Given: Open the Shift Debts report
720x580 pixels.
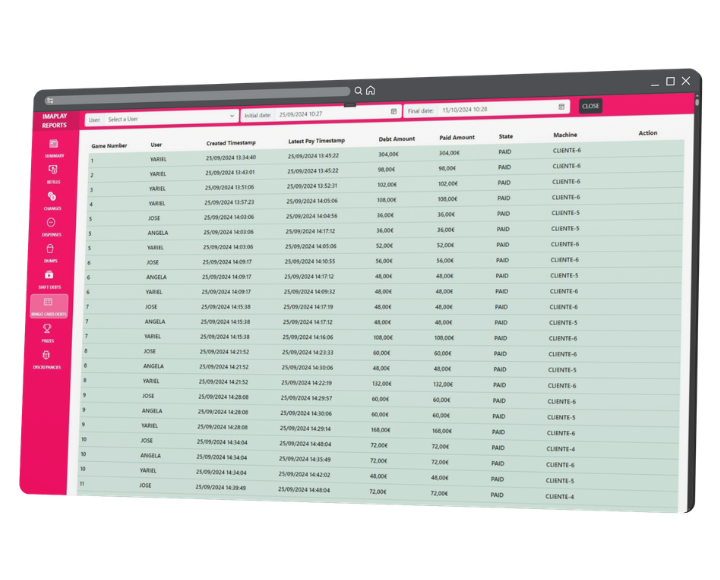Looking at the screenshot, I should click(49, 279).
